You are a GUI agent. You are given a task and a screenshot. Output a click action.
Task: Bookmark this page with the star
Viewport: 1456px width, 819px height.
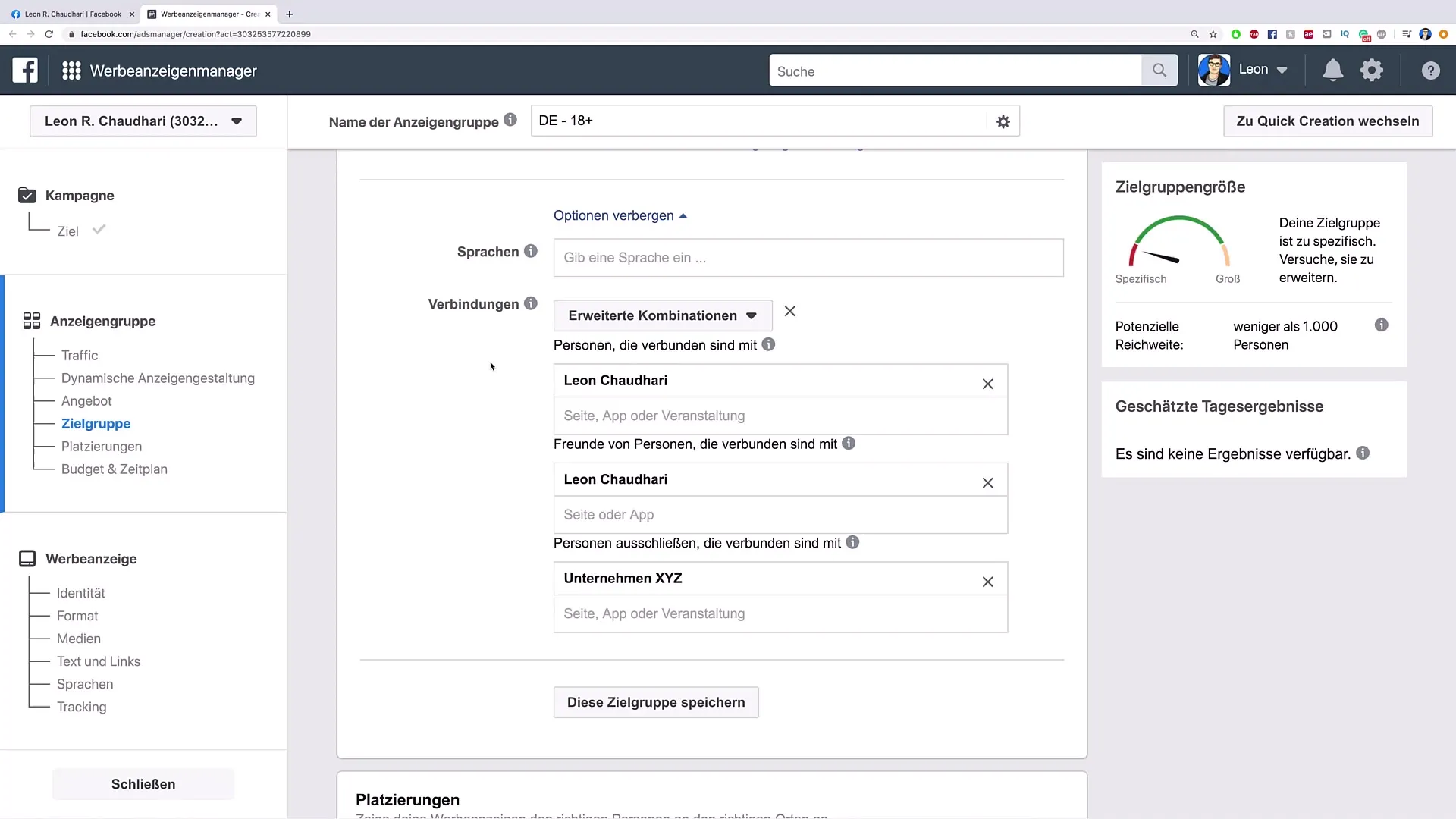(1213, 34)
